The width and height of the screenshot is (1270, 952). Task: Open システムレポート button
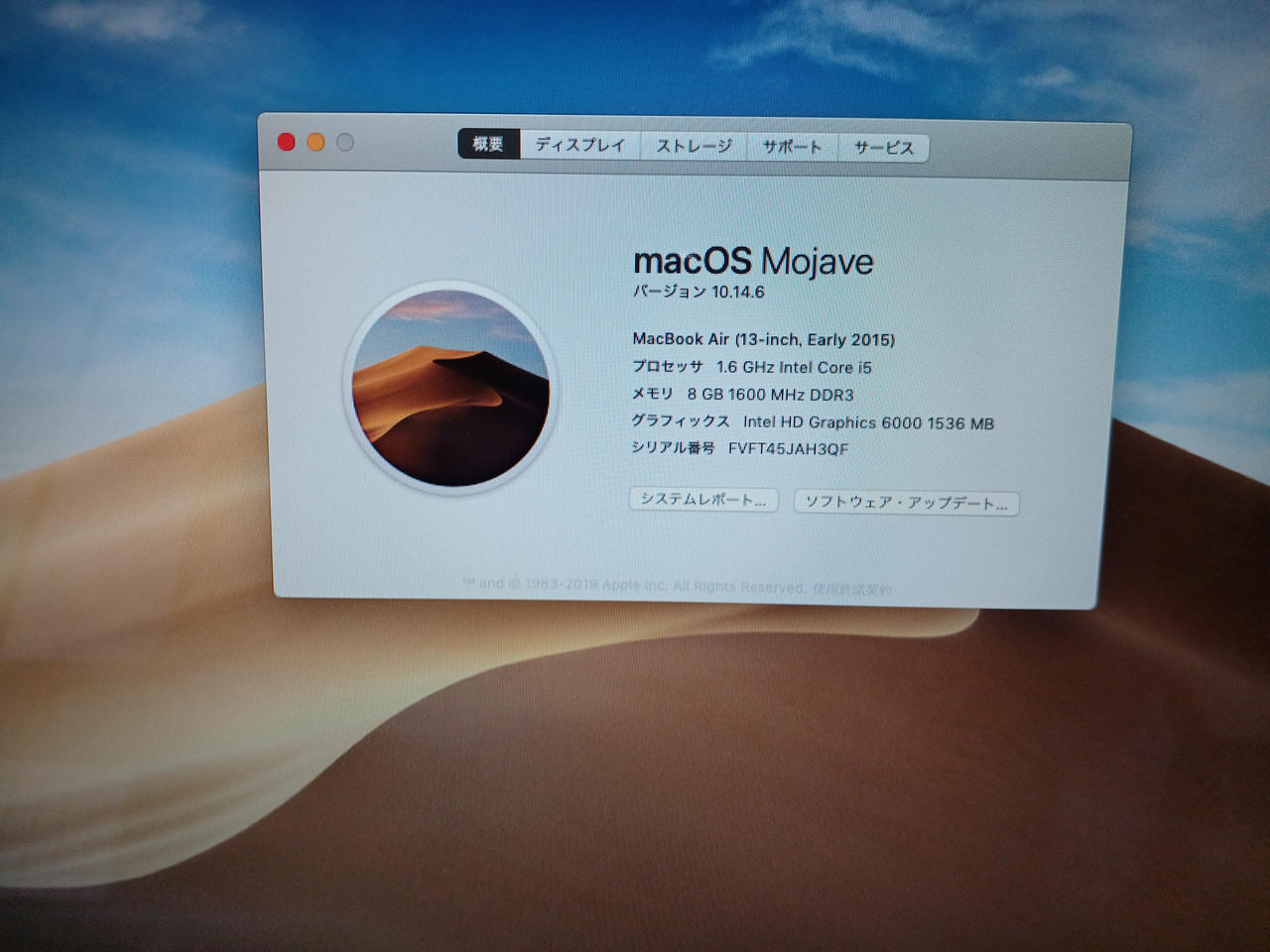pyautogui.click(x=703, y=500)
